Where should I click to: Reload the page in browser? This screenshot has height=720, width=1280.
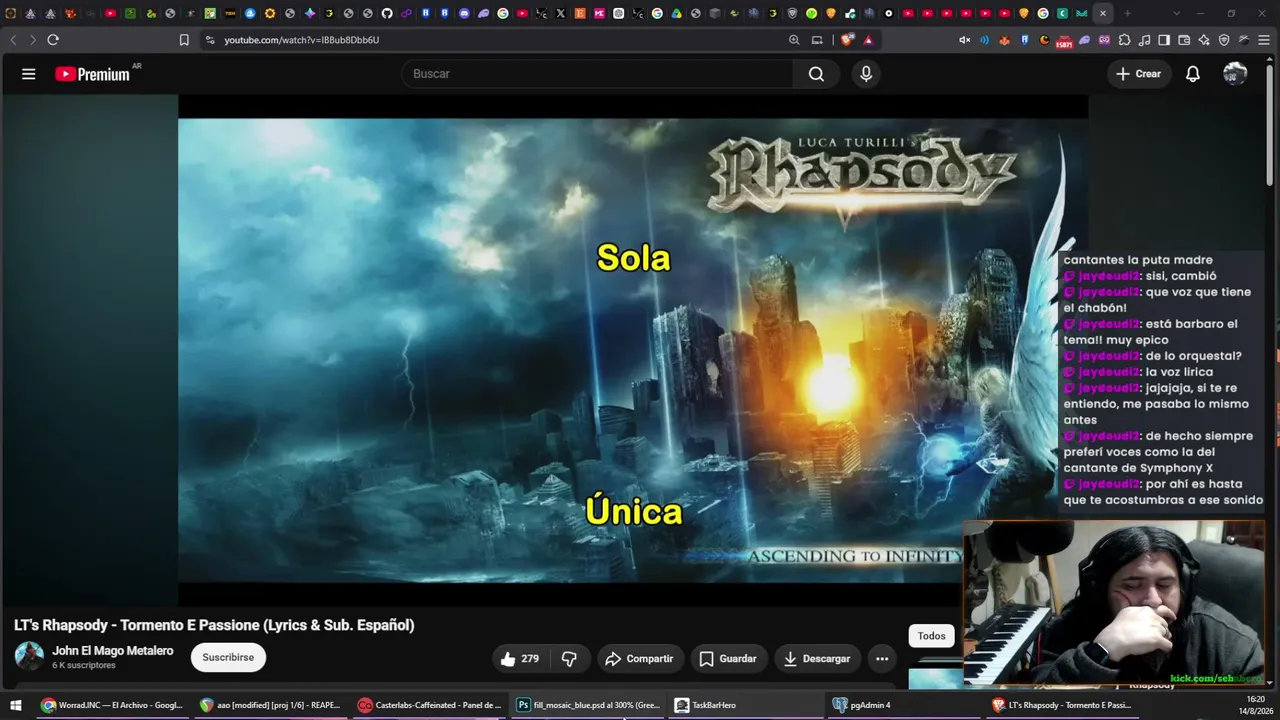coord(53,40)
